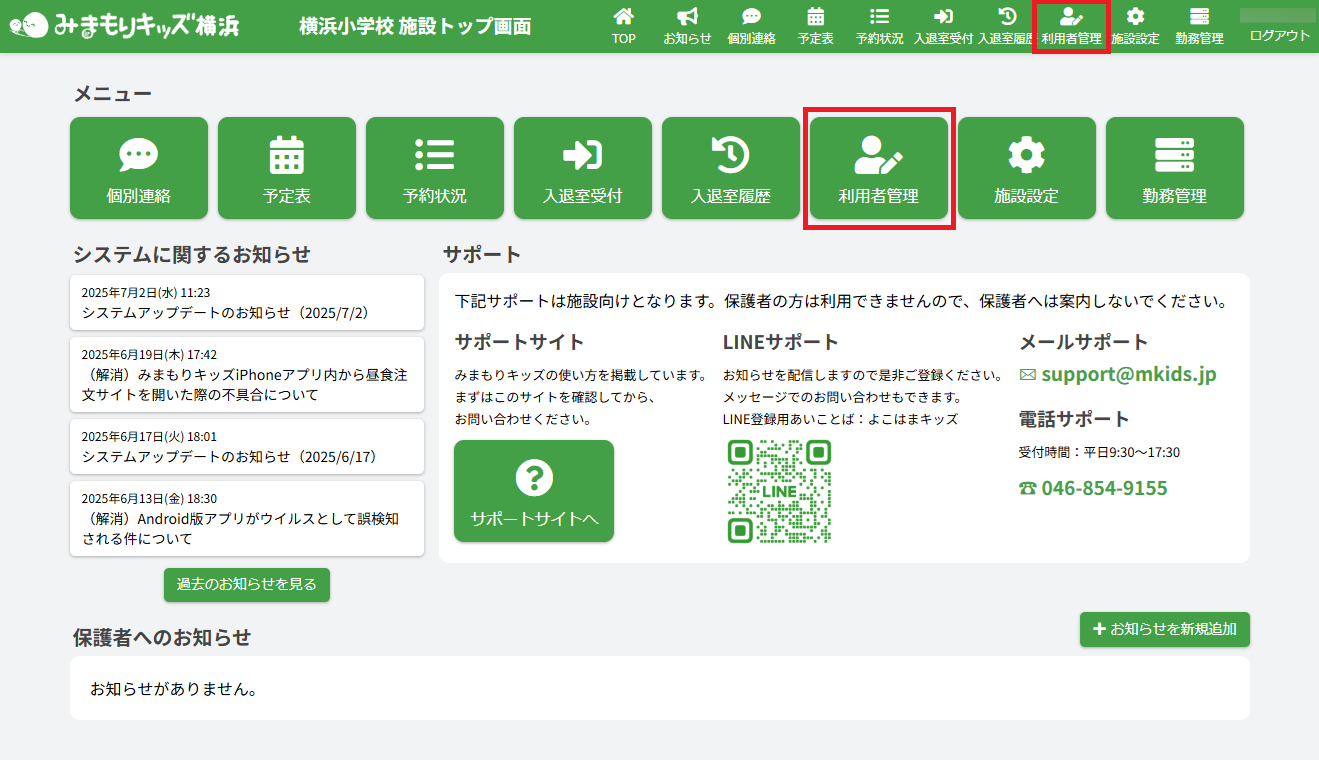Open the 勤務管理 server menu tile
Image resolution: width=1319 pixels, height=760 pixels.
tap(1175, 168)
